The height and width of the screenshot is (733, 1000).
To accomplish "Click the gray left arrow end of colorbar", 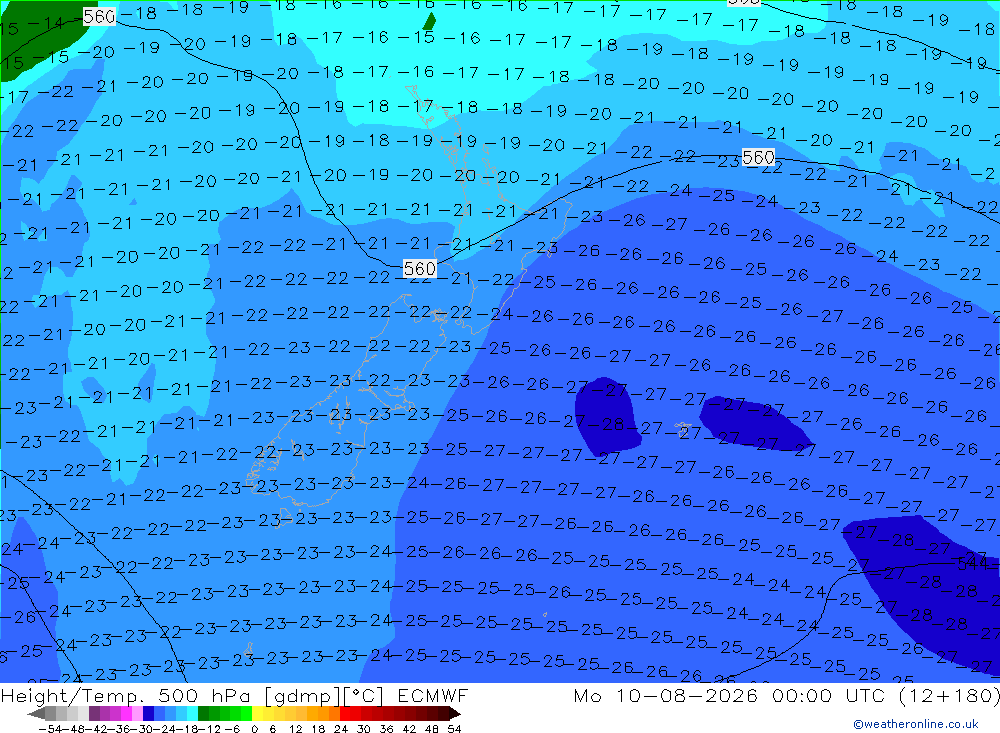I will coord(36,714).
